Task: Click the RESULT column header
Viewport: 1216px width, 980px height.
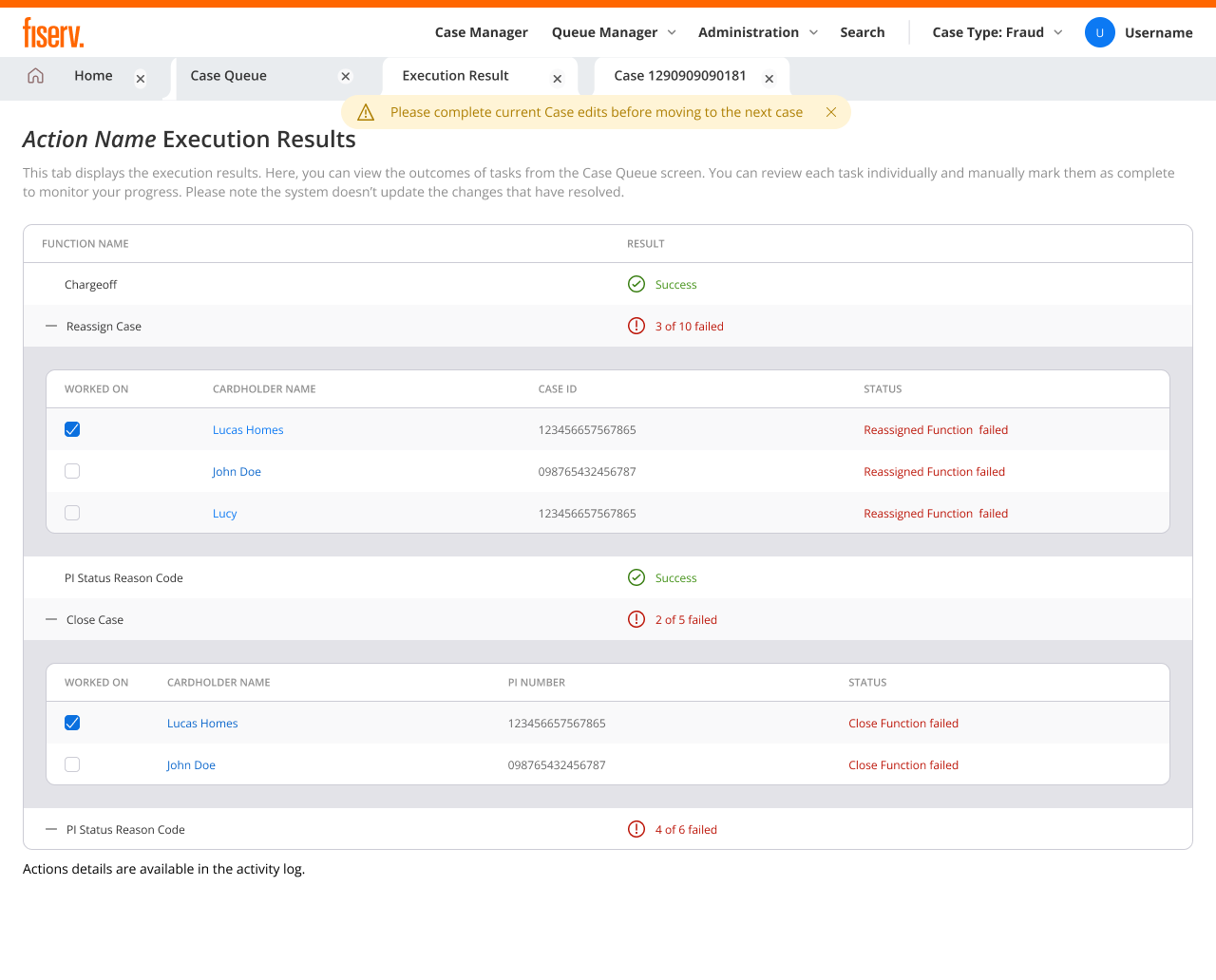Action: 646,243
